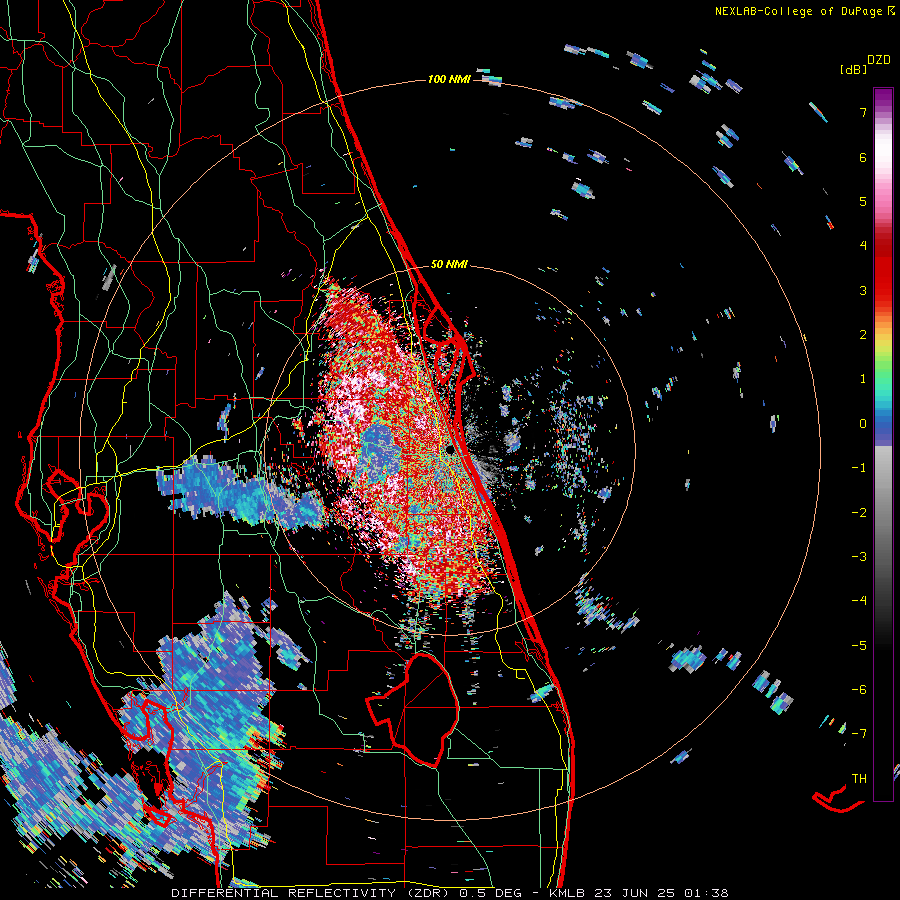Viewport: 900px width, 900px height.
Task: Click the '[dB]' unit label
Action: pyautogui.click(x=853, y=69)
